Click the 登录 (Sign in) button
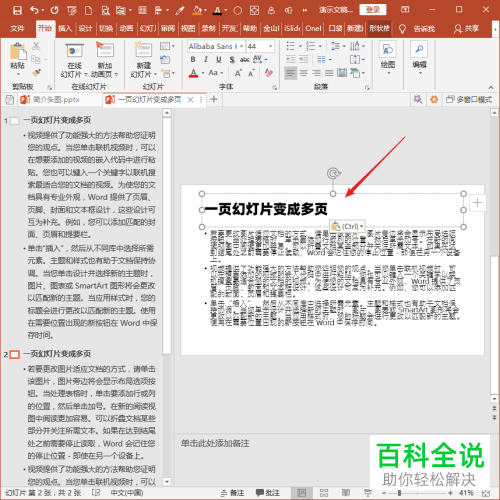Viewport: 500px width, 500px height. point(373,10)
